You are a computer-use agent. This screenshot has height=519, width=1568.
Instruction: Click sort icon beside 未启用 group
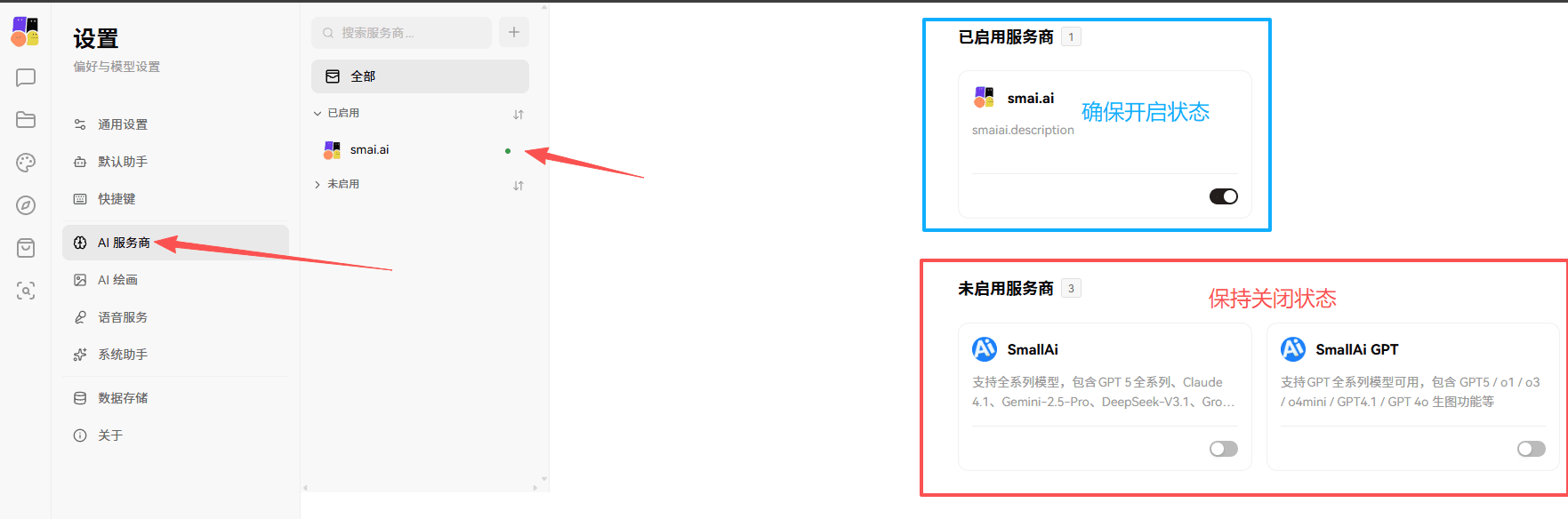[519, 186]
